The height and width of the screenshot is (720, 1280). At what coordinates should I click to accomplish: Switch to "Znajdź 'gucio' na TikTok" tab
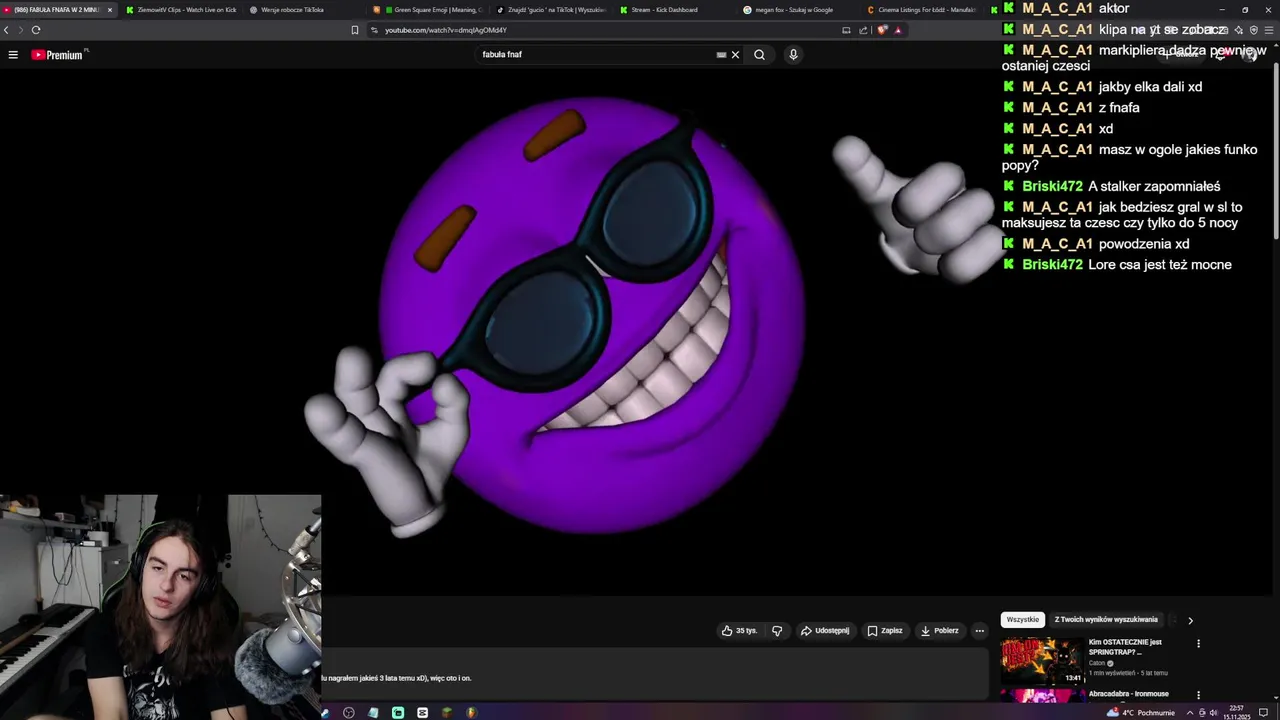(551, 10)
